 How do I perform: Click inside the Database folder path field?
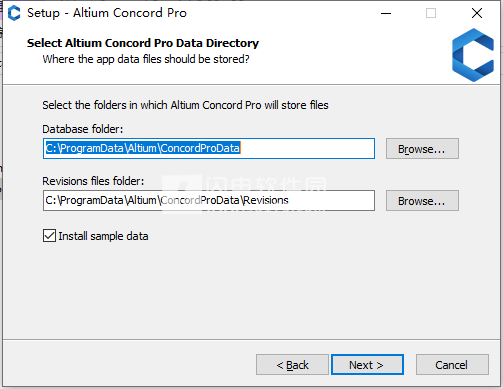(x=209, y=148)
